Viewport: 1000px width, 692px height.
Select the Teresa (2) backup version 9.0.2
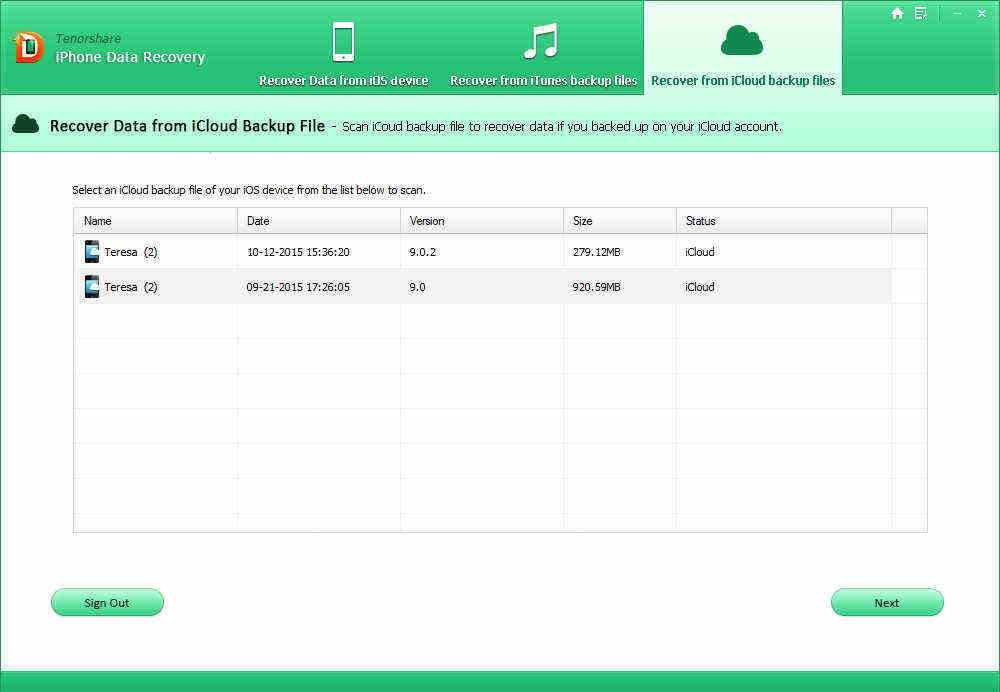click(482, 251)
